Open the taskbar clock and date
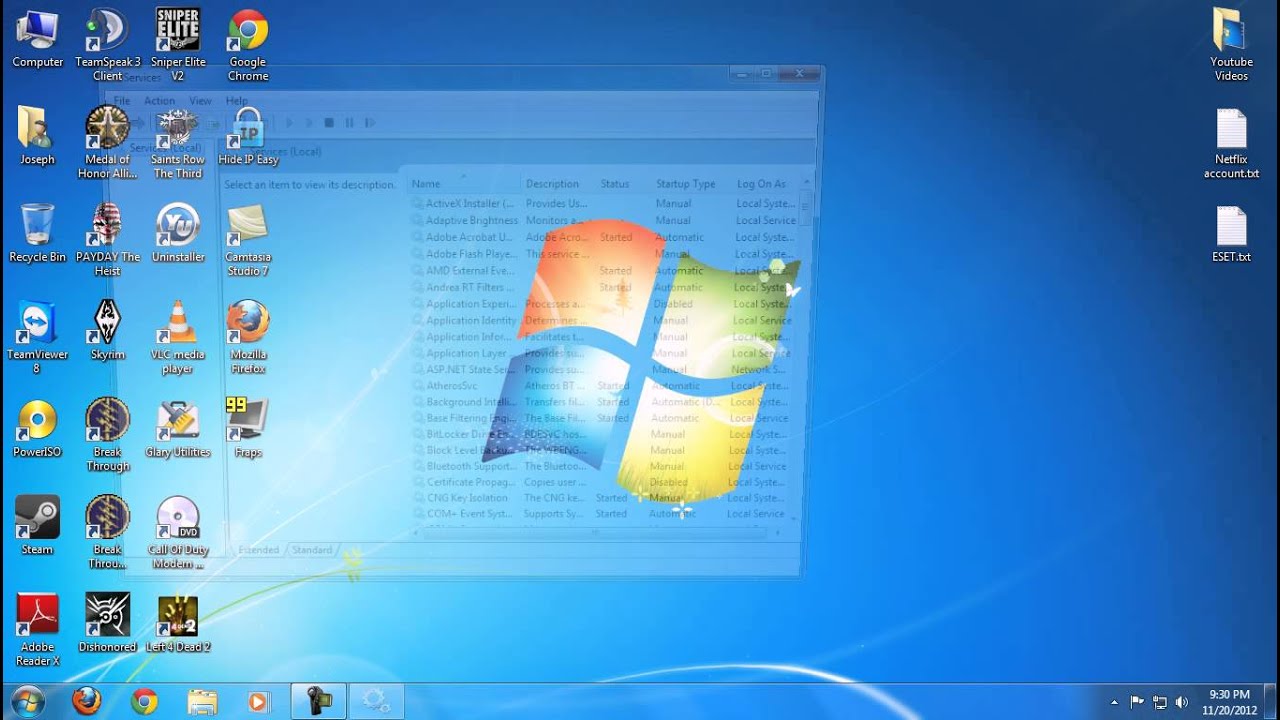Screen dimensions: 1280x720 1229,702
